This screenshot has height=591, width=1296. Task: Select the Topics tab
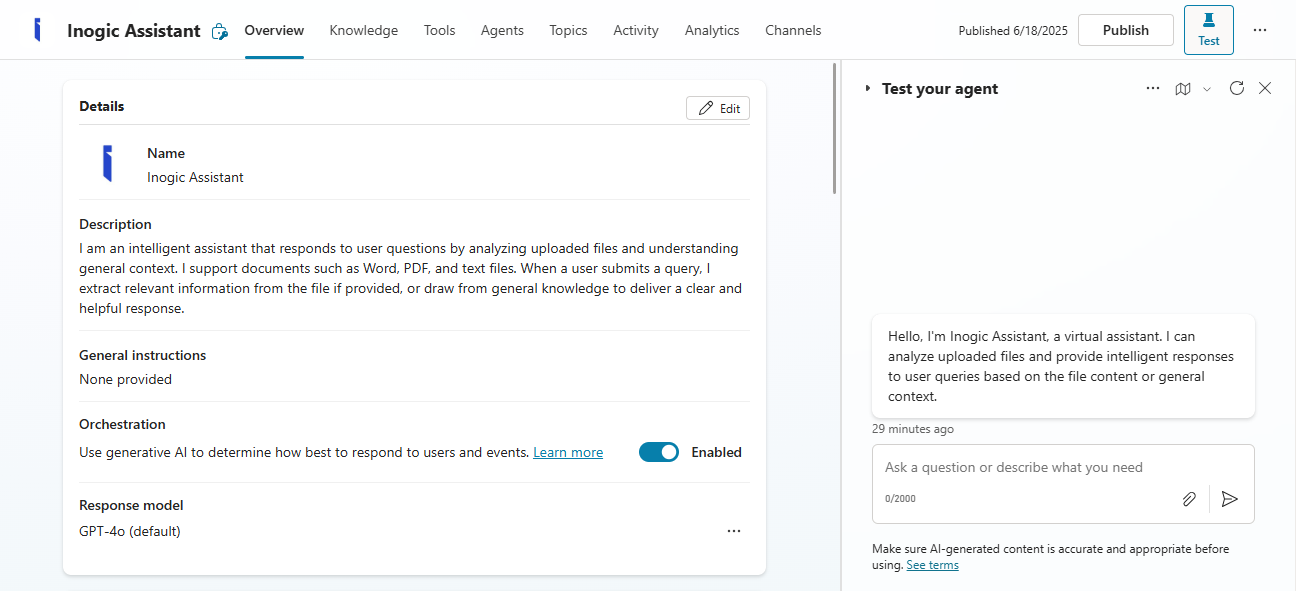(x=568, y=30)
